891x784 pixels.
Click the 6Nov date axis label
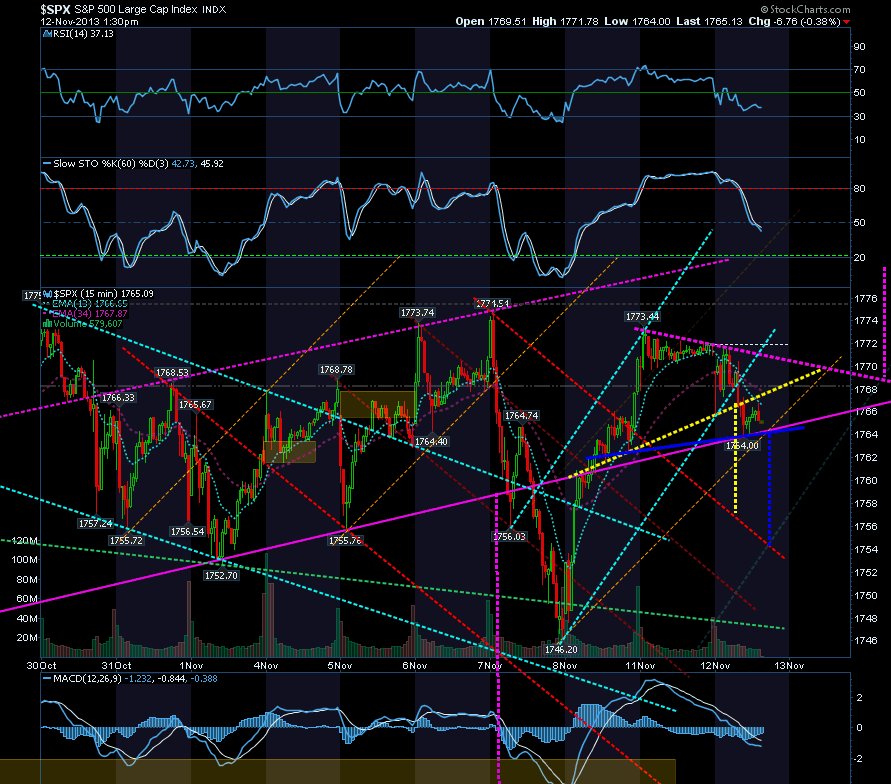415,665
